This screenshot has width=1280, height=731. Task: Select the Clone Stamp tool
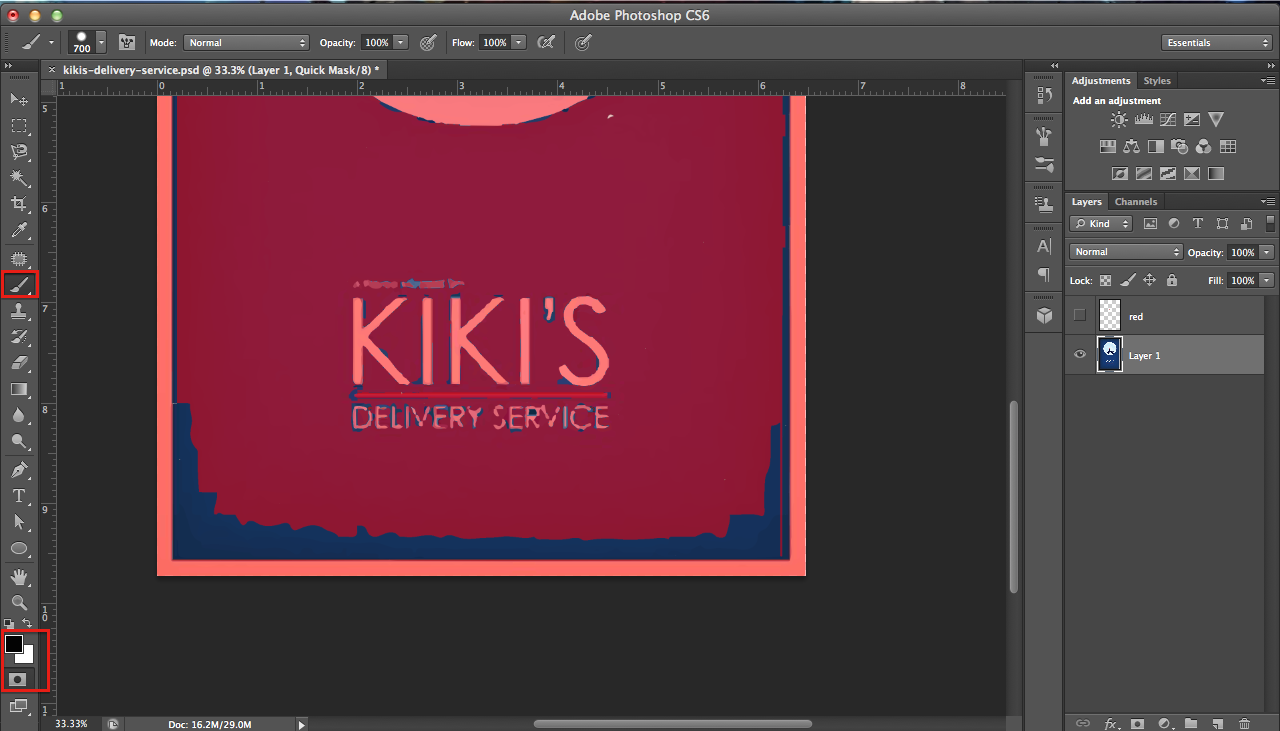pos(19,311)
